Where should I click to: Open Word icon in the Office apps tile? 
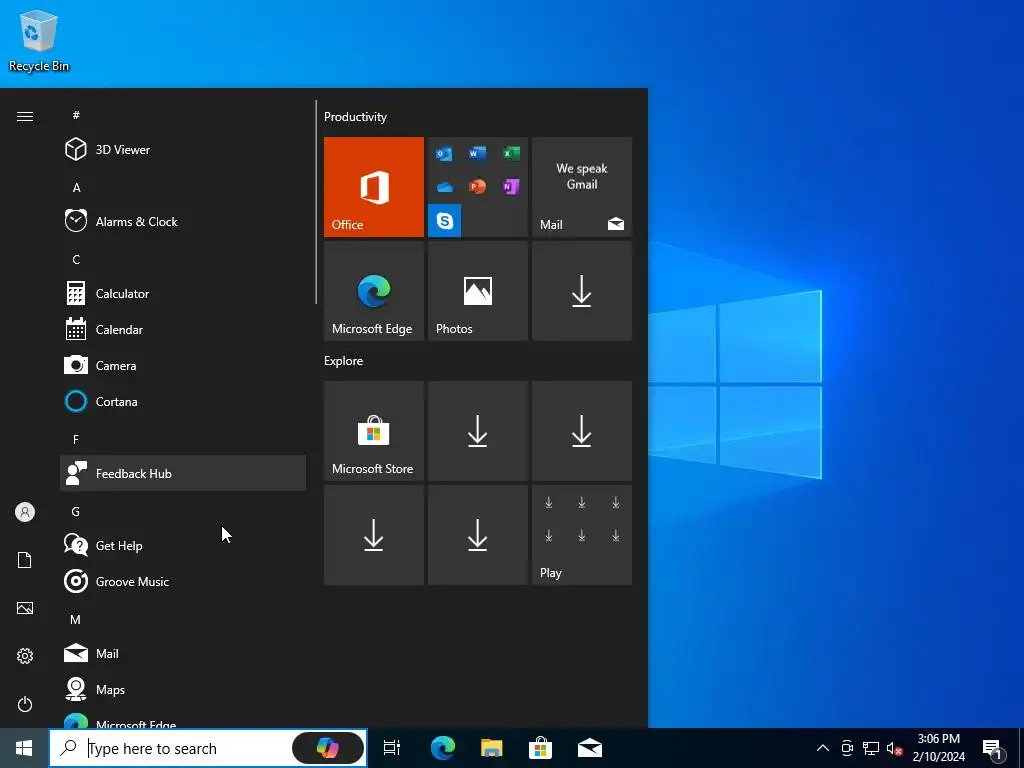tap(477, 153)
